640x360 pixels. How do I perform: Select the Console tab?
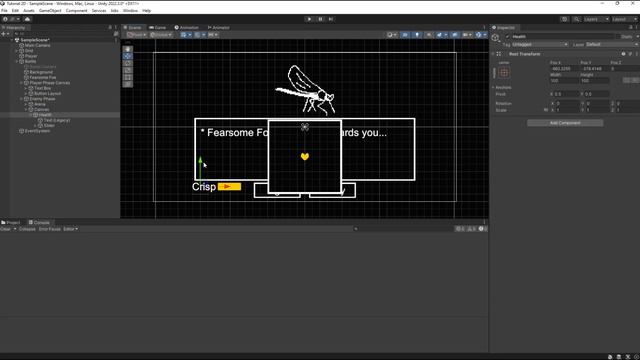(x=39, y=222)
